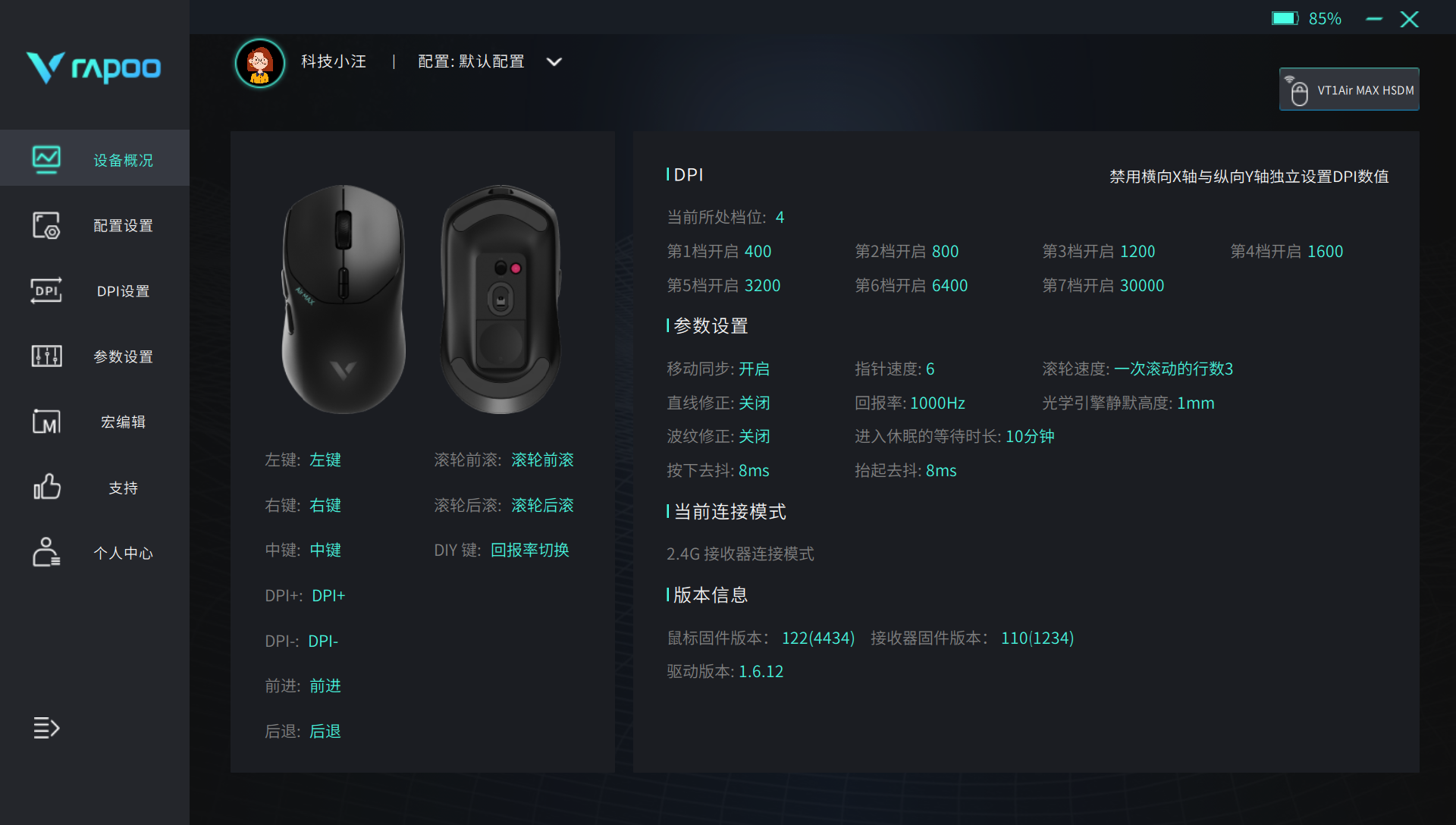Image resolution: width=1456 pixels, height=825 pixels.
Task: Open the 个人中心 profile icon
Action: [46, 552]
